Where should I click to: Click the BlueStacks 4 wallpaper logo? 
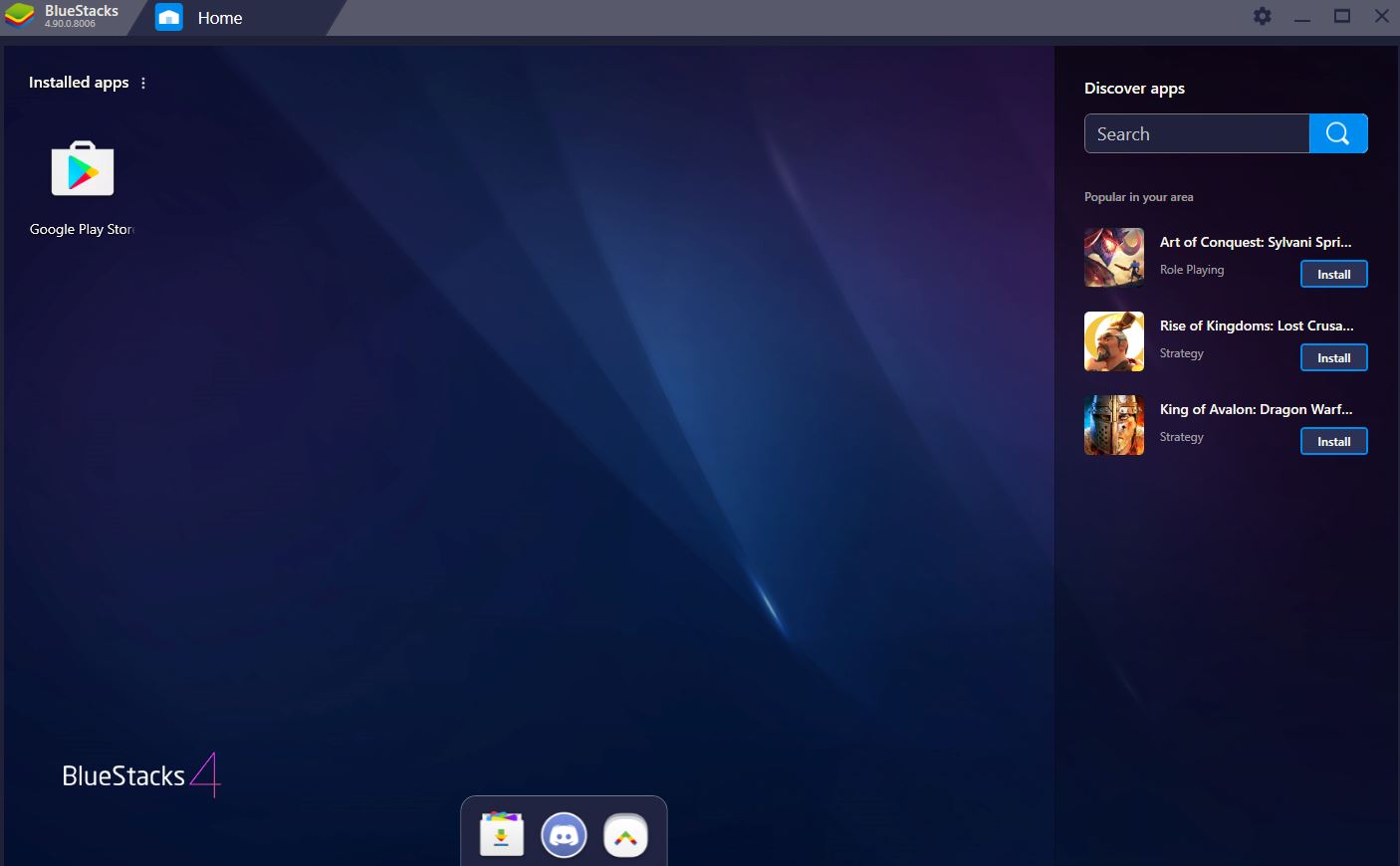pyautogui.click(x=139, y=774)
